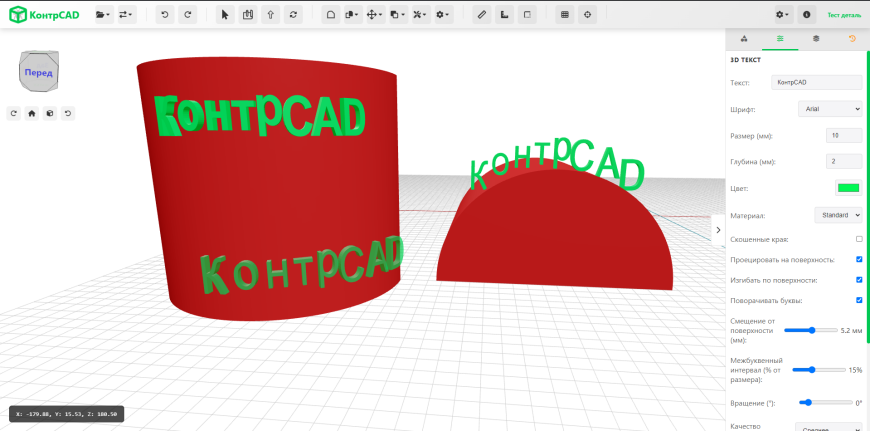Switch to the history panel tab
The image size is (870, 431).
(x=852, y=39)
